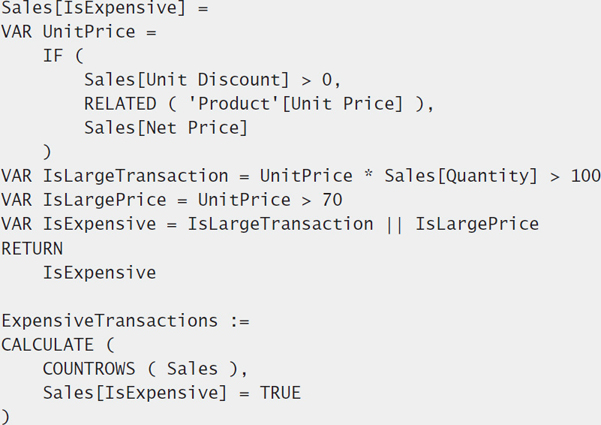
Task: Click the IsLargeTransaction variable declaration
Action: tap(136, 176)
